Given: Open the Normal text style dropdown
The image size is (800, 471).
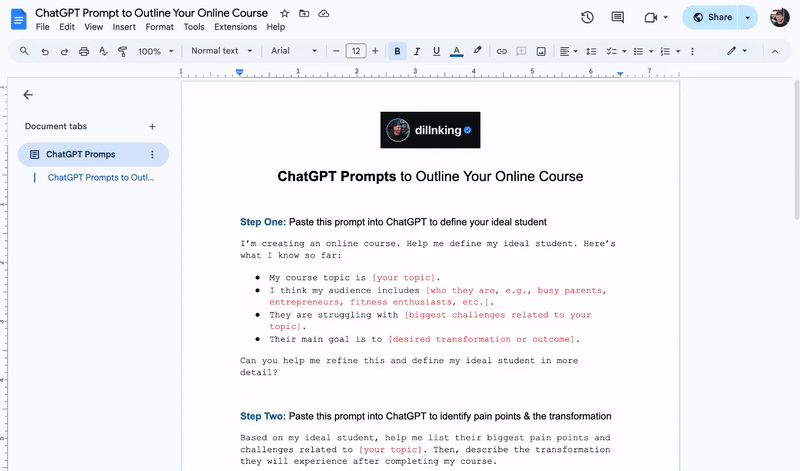Looking at the screenshot, I should click(x=221, y=51).
